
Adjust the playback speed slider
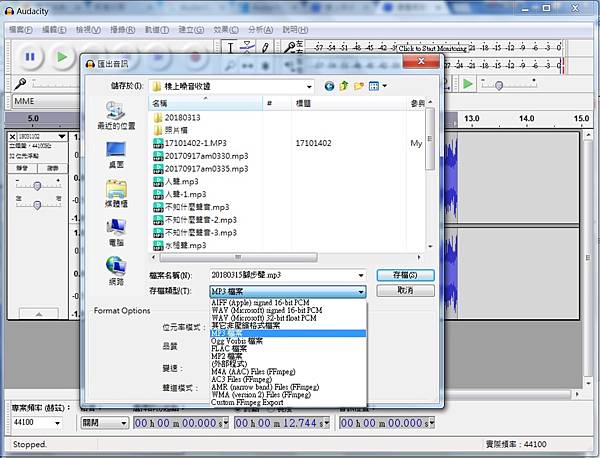pyautogui.click(x=499, y=85)
